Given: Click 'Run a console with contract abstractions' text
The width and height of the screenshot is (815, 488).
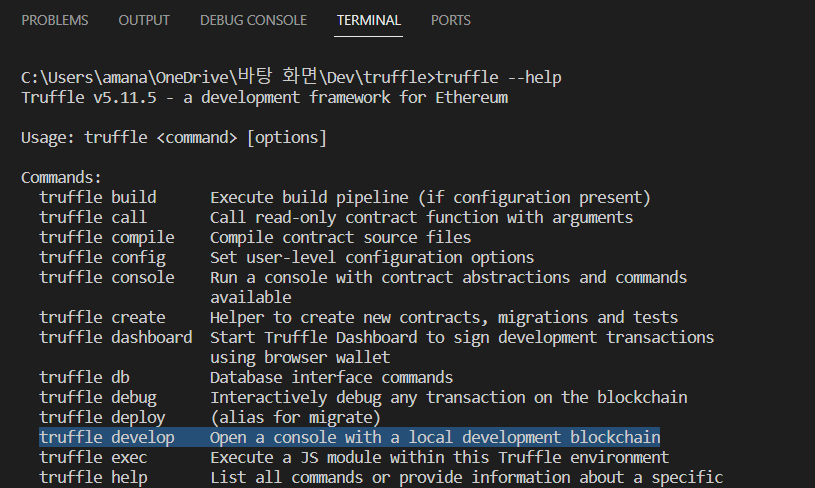Looking at the screenshot, I should pyautogui.click(x=449, y=278).
